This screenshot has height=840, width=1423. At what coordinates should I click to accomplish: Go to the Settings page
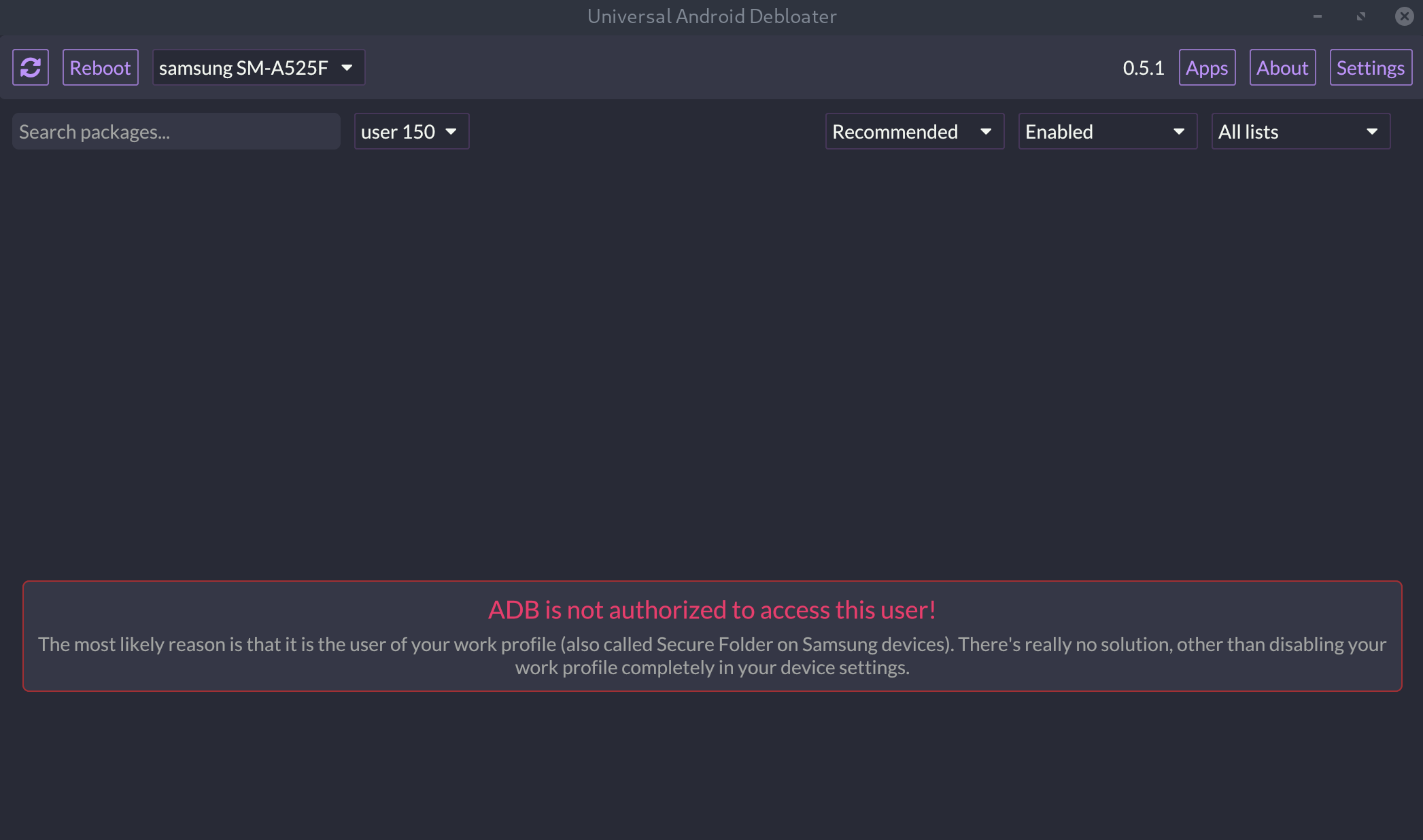click(1370, 67)
